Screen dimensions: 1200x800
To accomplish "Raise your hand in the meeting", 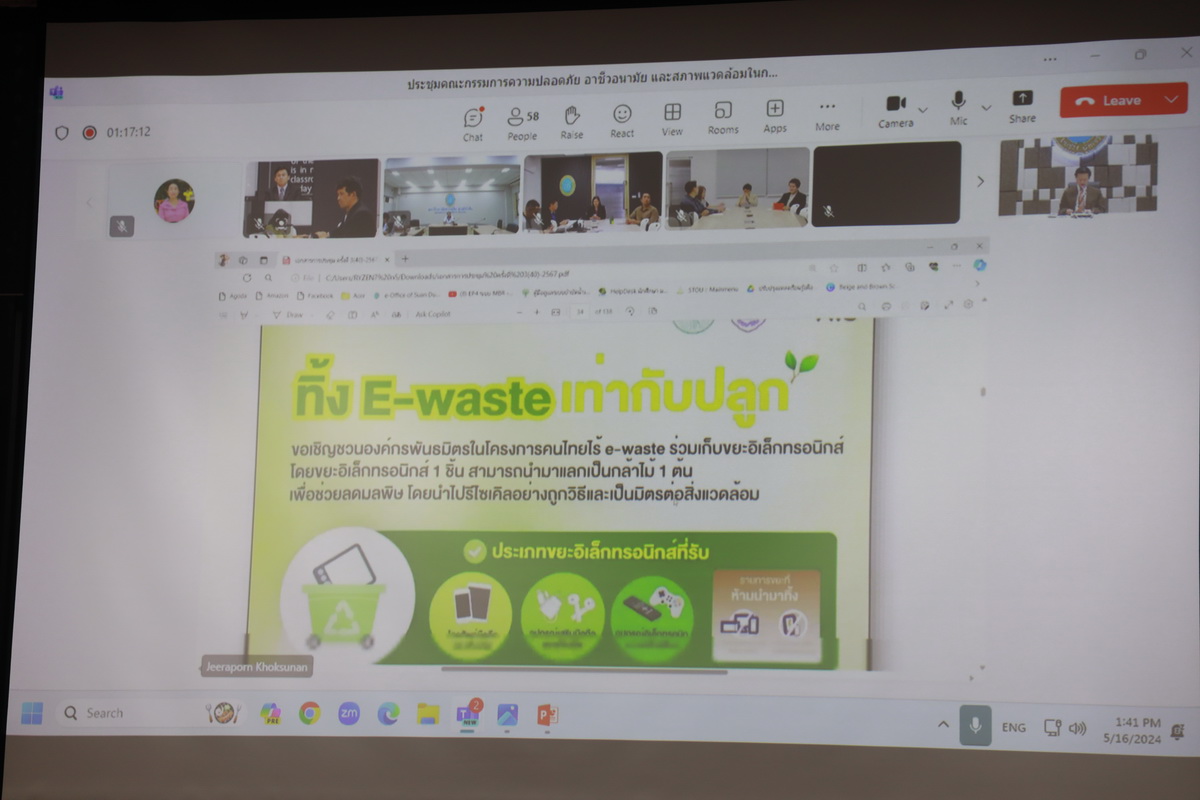I will tap(572, 123).
